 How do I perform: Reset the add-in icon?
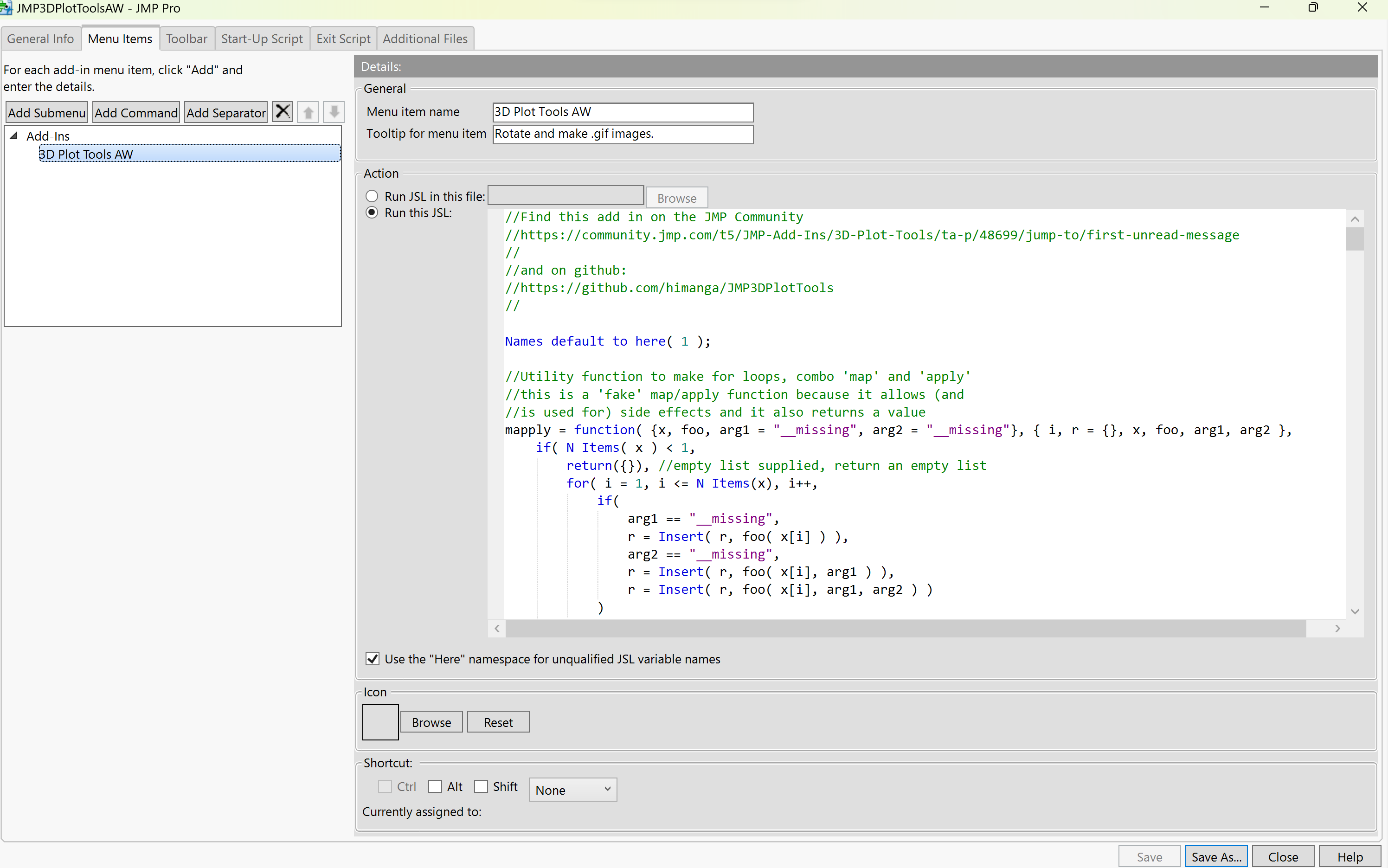coord(497,721)
